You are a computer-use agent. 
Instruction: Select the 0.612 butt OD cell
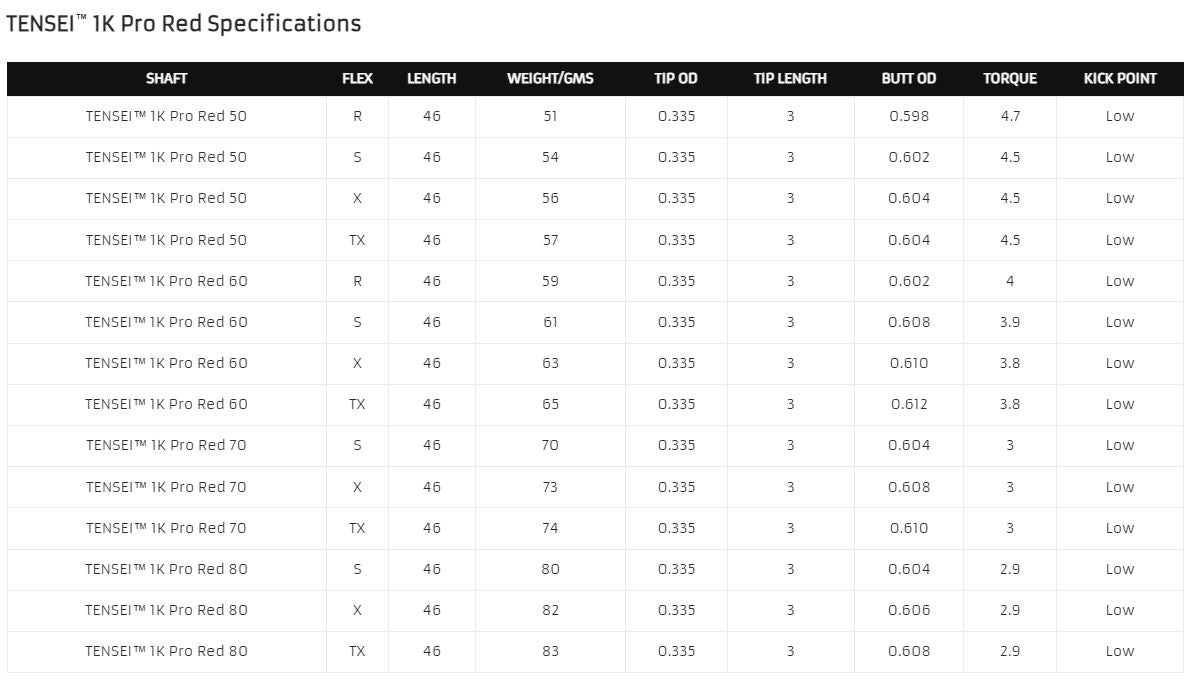pyautogui.click(x=909, y=404)
